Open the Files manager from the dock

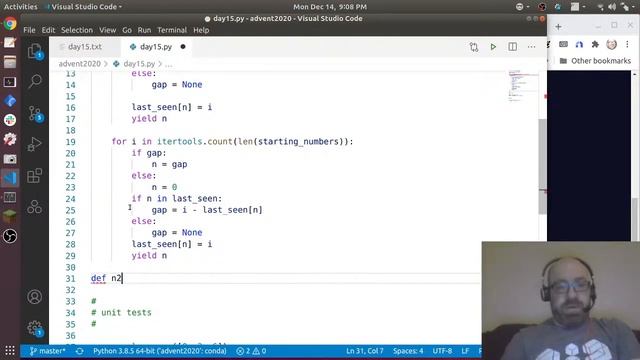tap(10, 62)
